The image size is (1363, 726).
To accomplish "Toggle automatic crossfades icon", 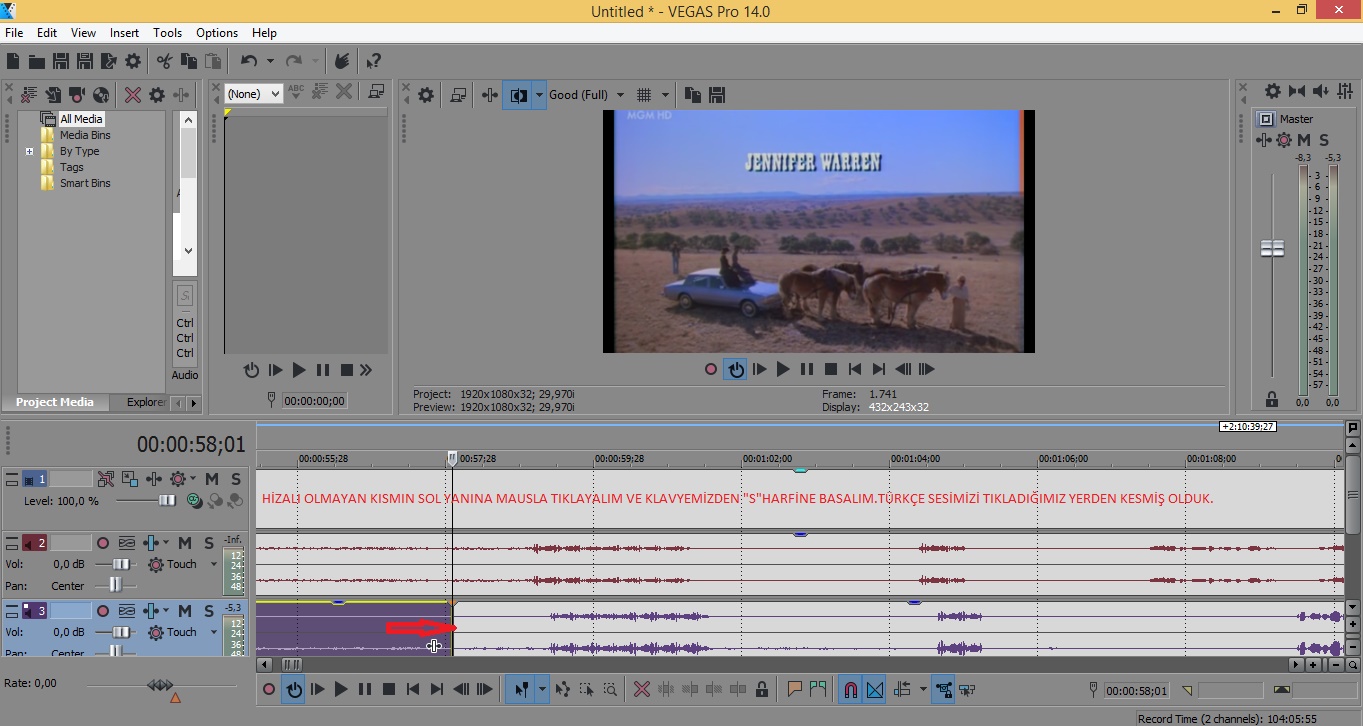I will 875,689.
